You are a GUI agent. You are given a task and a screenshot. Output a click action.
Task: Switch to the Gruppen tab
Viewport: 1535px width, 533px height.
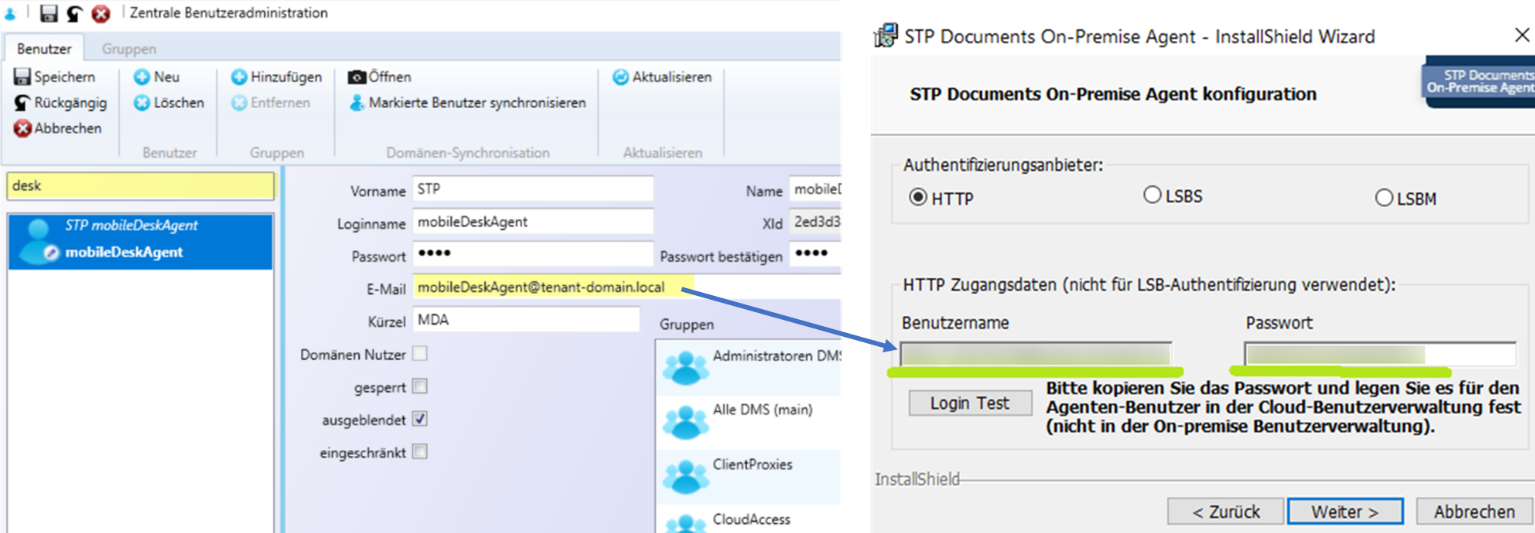129,48
